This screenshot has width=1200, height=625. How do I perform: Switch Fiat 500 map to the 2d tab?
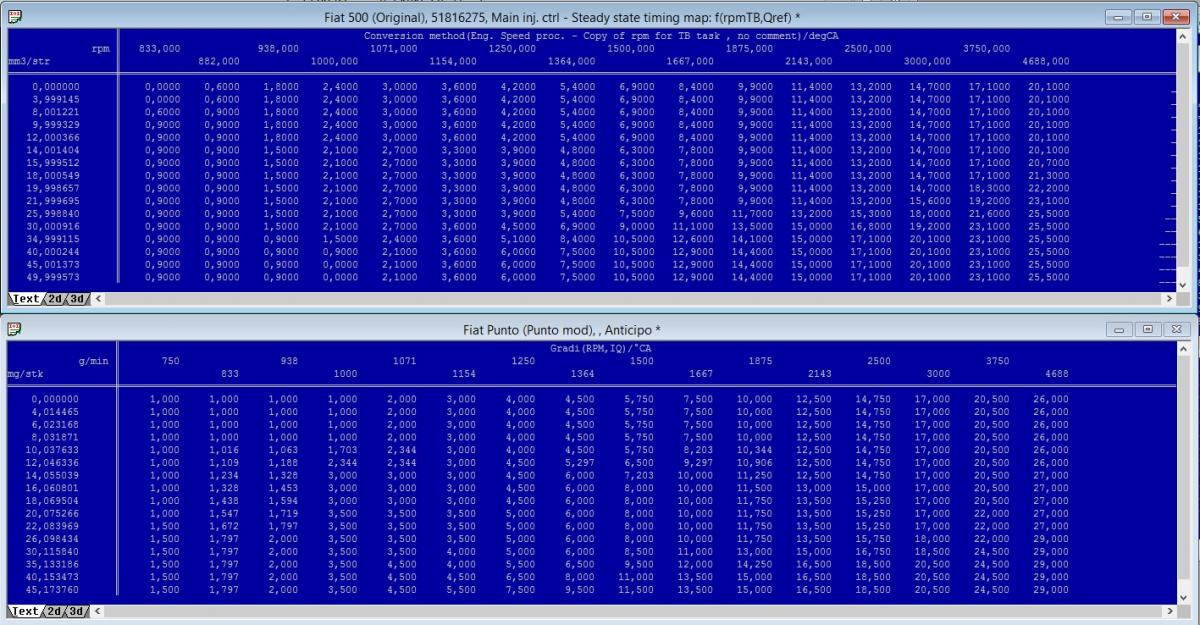pos(55,298)
